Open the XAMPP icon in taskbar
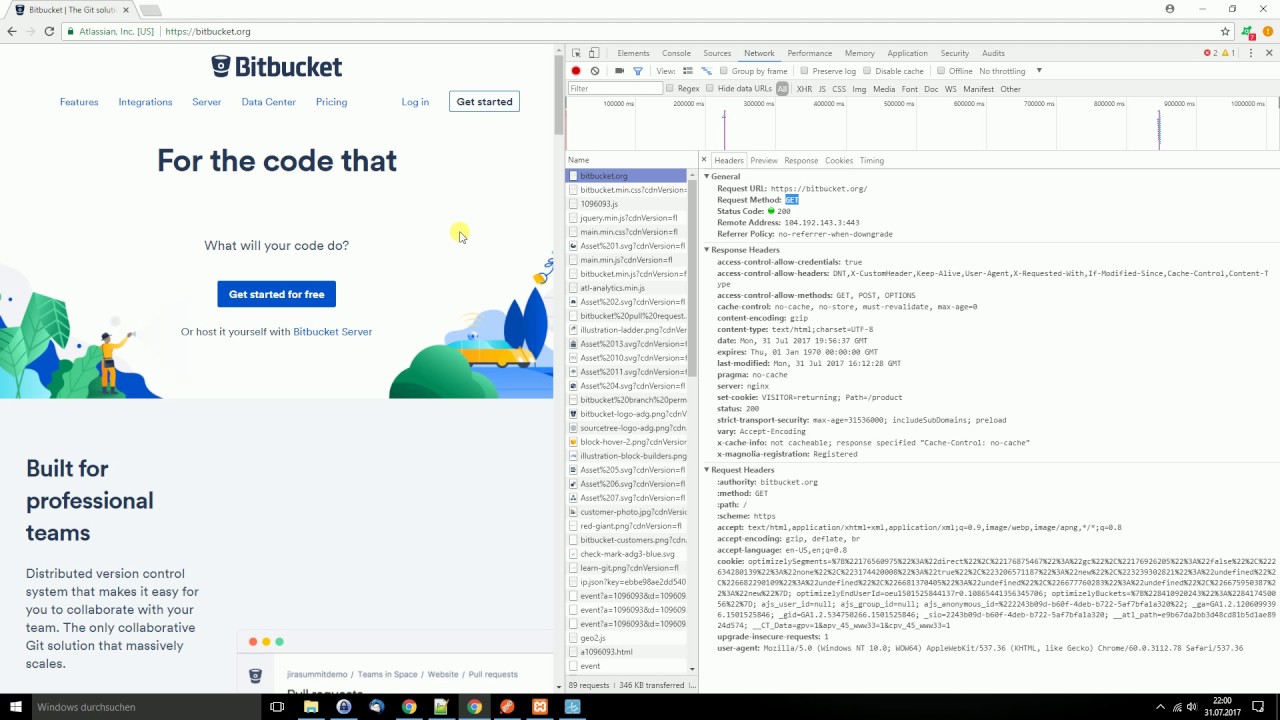 click(540, 707)
